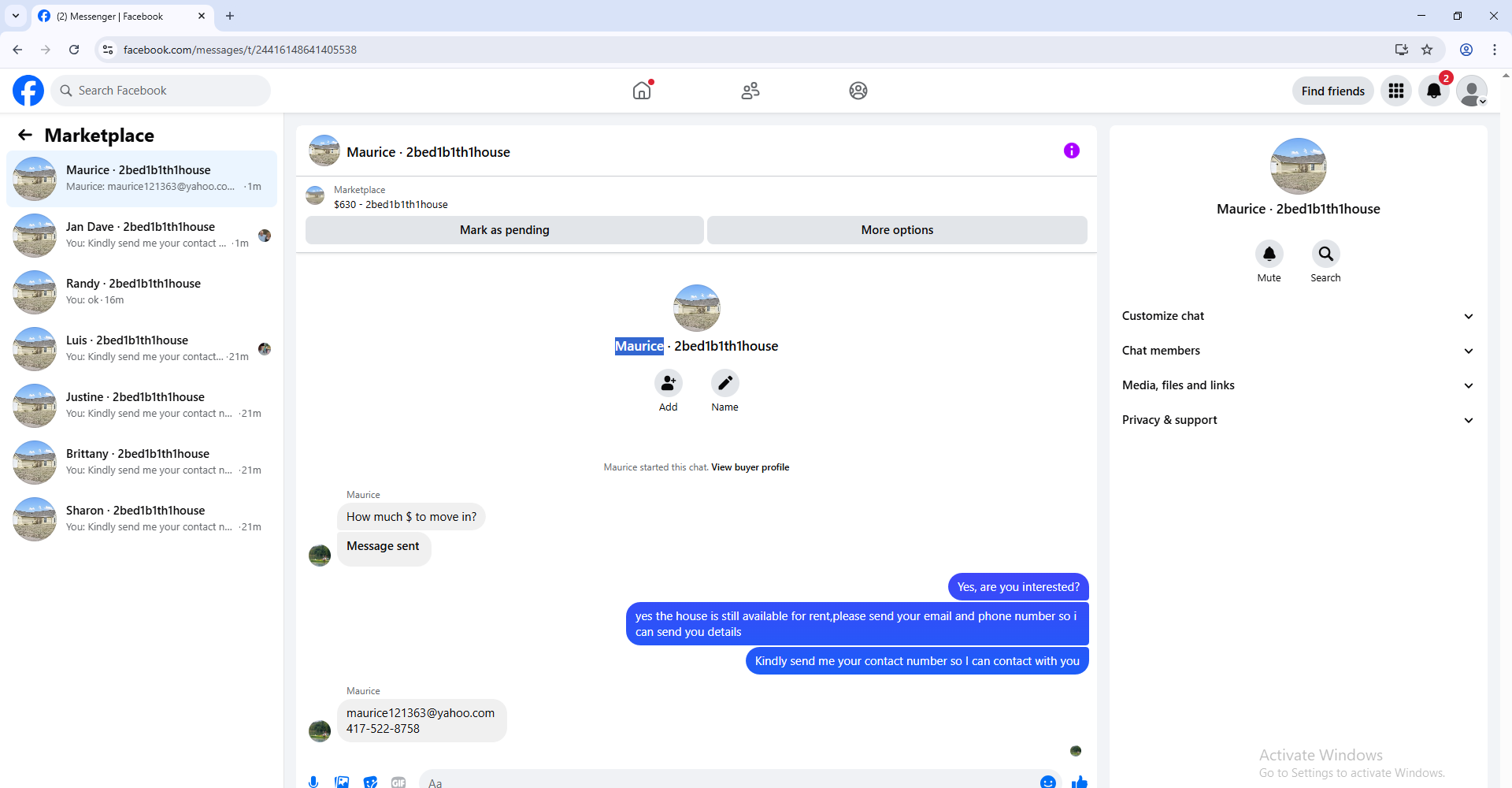Open conversation information icon

[1072, 151]
